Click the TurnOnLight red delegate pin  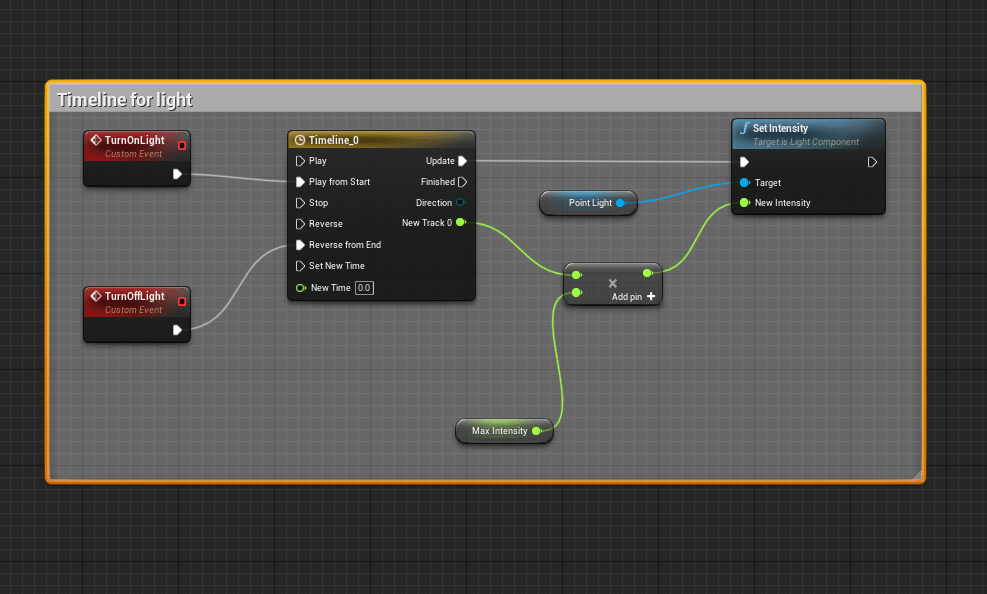181,145
